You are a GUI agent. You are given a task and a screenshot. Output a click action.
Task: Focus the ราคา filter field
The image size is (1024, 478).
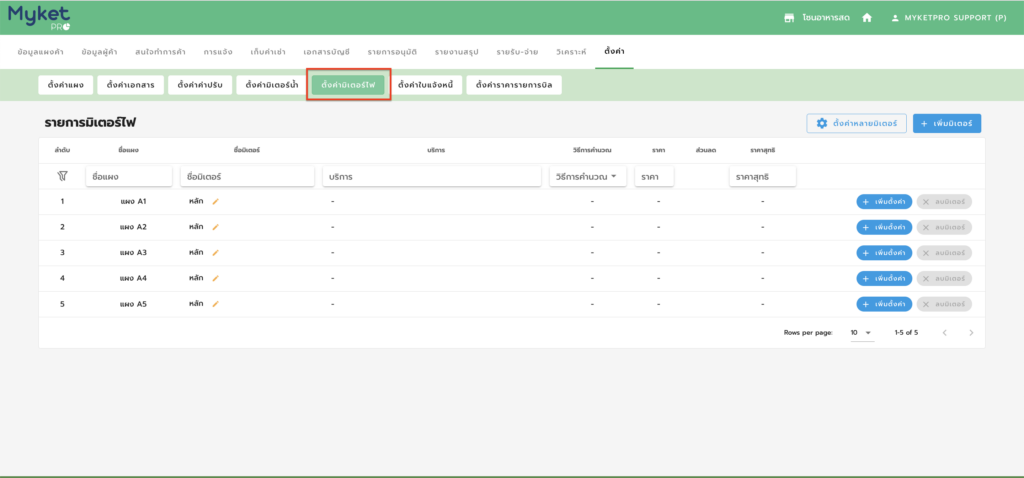pyautogui.click(x=654, y=176)
